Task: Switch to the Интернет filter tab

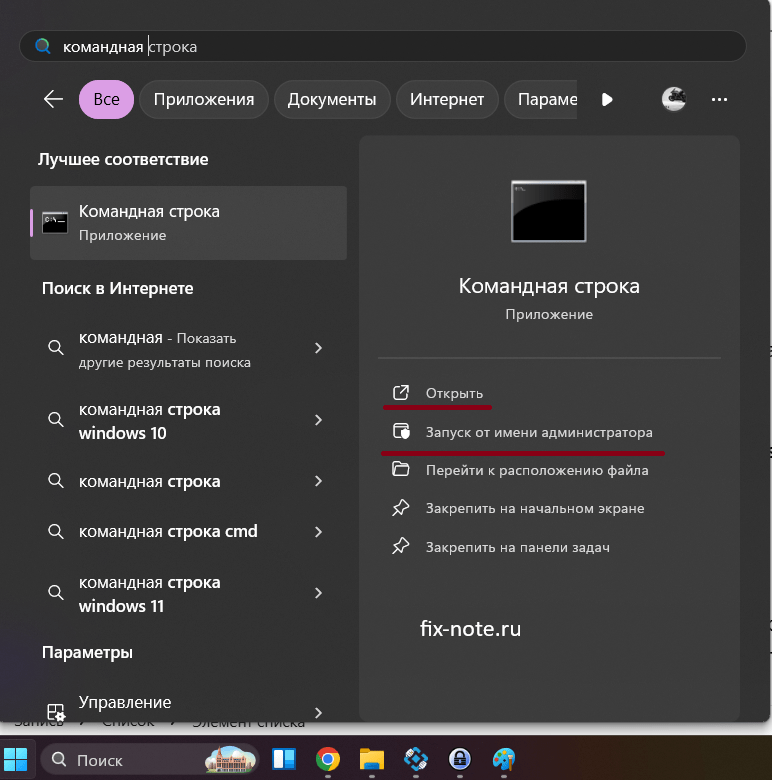Action: tap(447, 99)
